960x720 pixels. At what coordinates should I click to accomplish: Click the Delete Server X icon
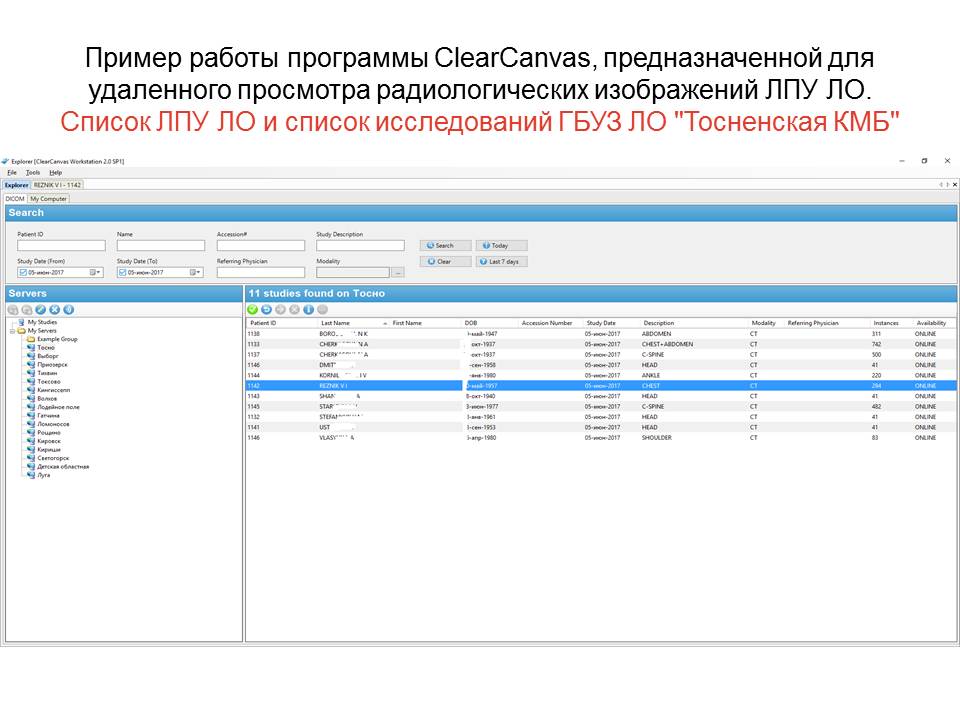[55, 309]
